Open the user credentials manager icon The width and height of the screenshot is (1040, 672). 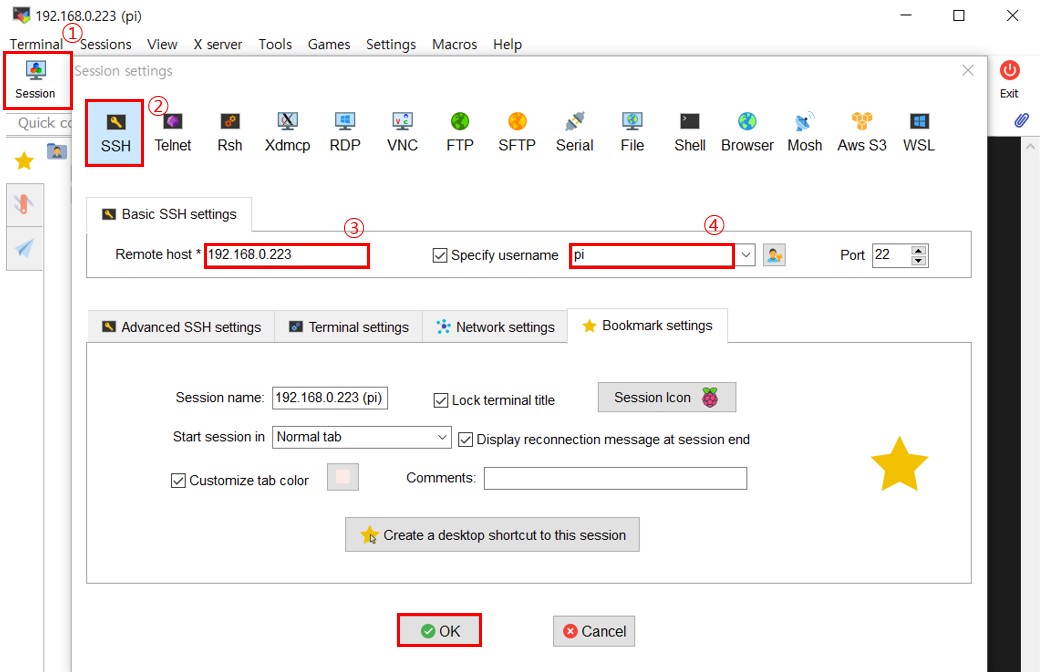pos(774,255)
